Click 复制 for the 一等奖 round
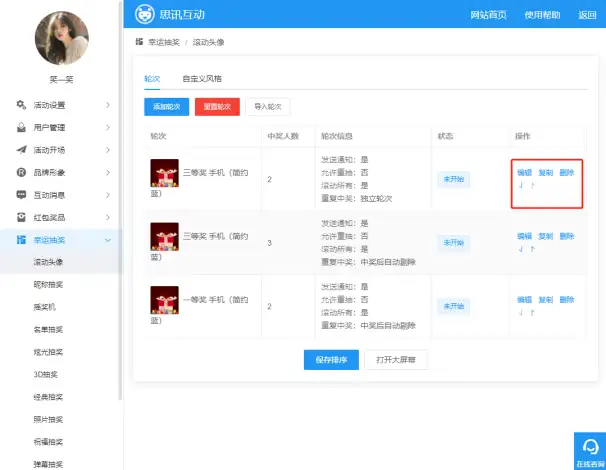 click(x=546, y=300)
